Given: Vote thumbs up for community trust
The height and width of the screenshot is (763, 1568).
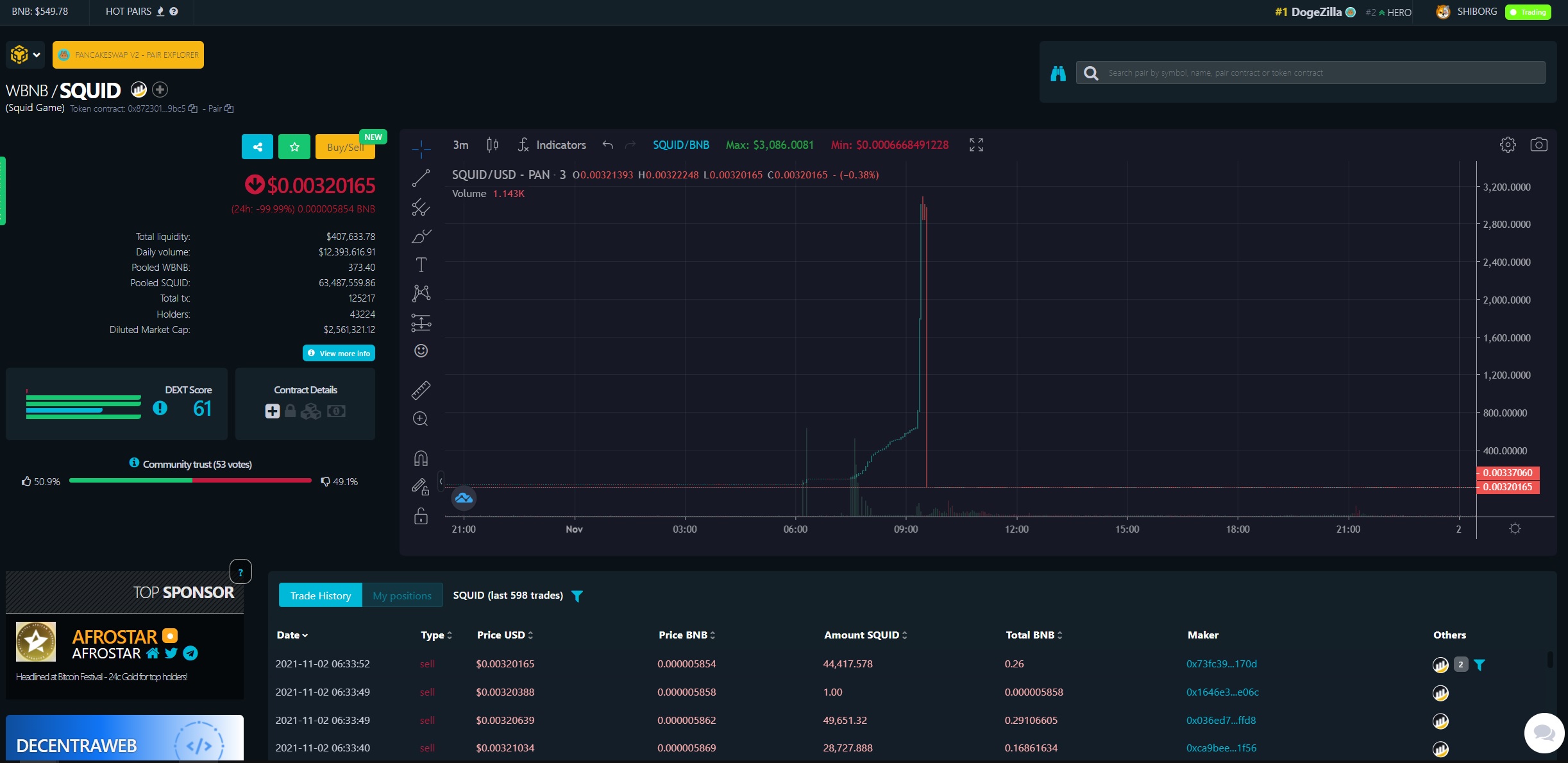Looking at the screenshot, I should coord(26,481).
